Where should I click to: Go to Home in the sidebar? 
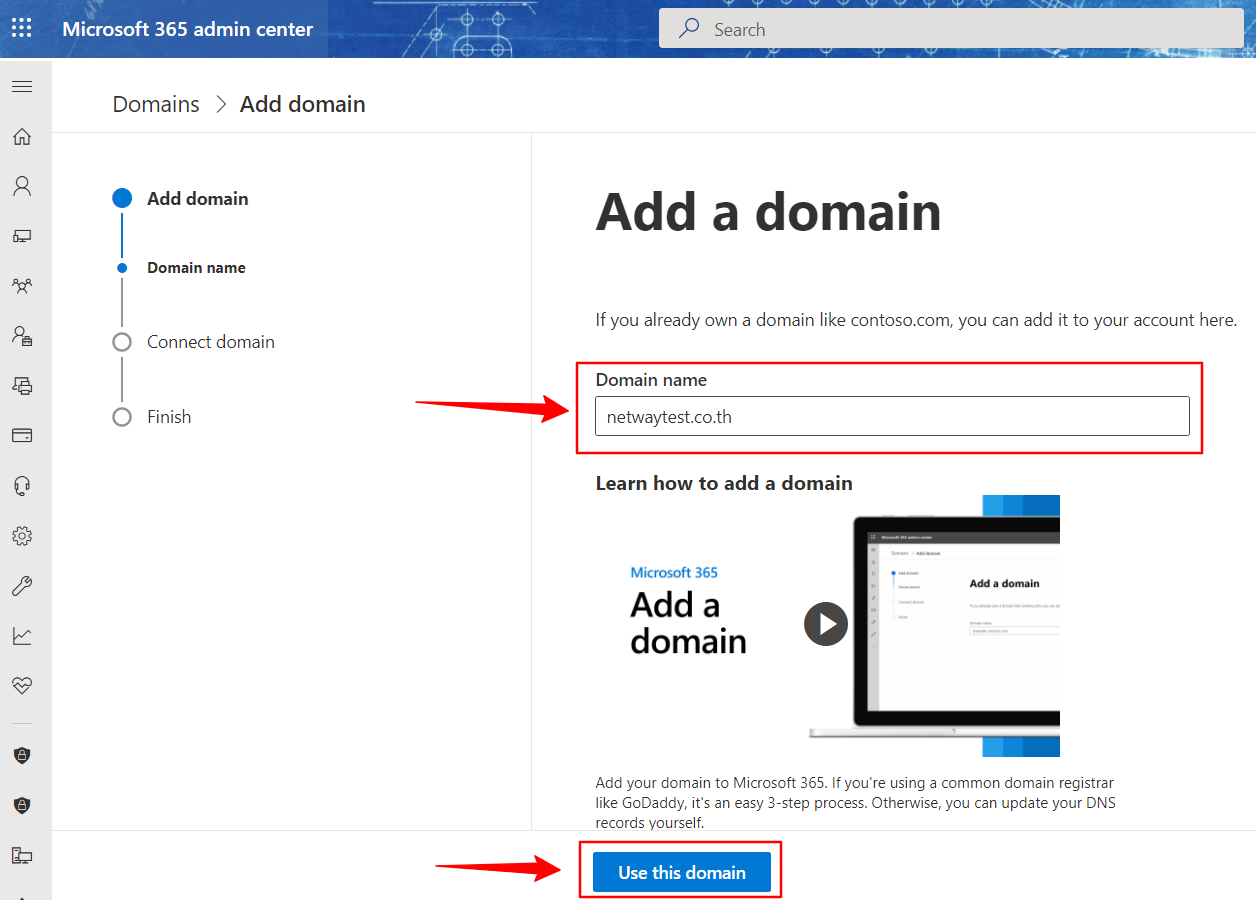(x=22, y=137)
